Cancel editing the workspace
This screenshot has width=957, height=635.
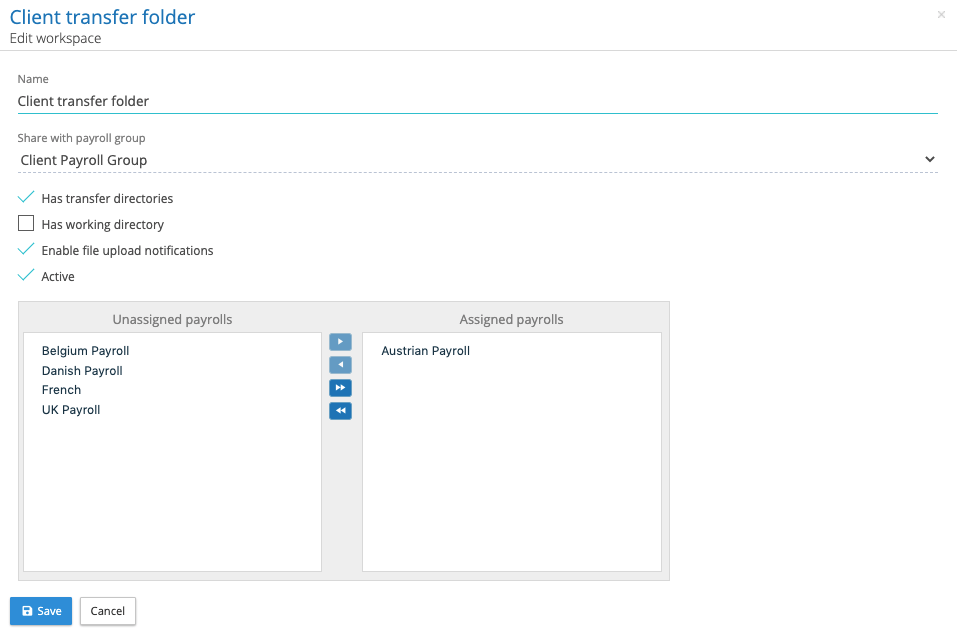tap(108, 611)
